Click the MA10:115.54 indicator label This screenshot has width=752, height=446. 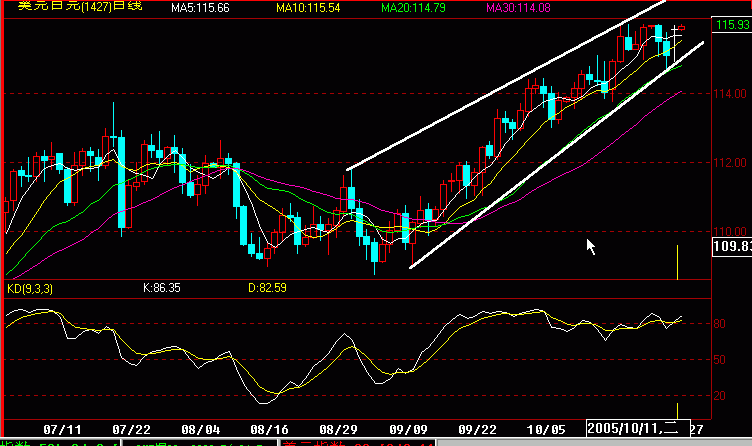(x=308, y=8)
